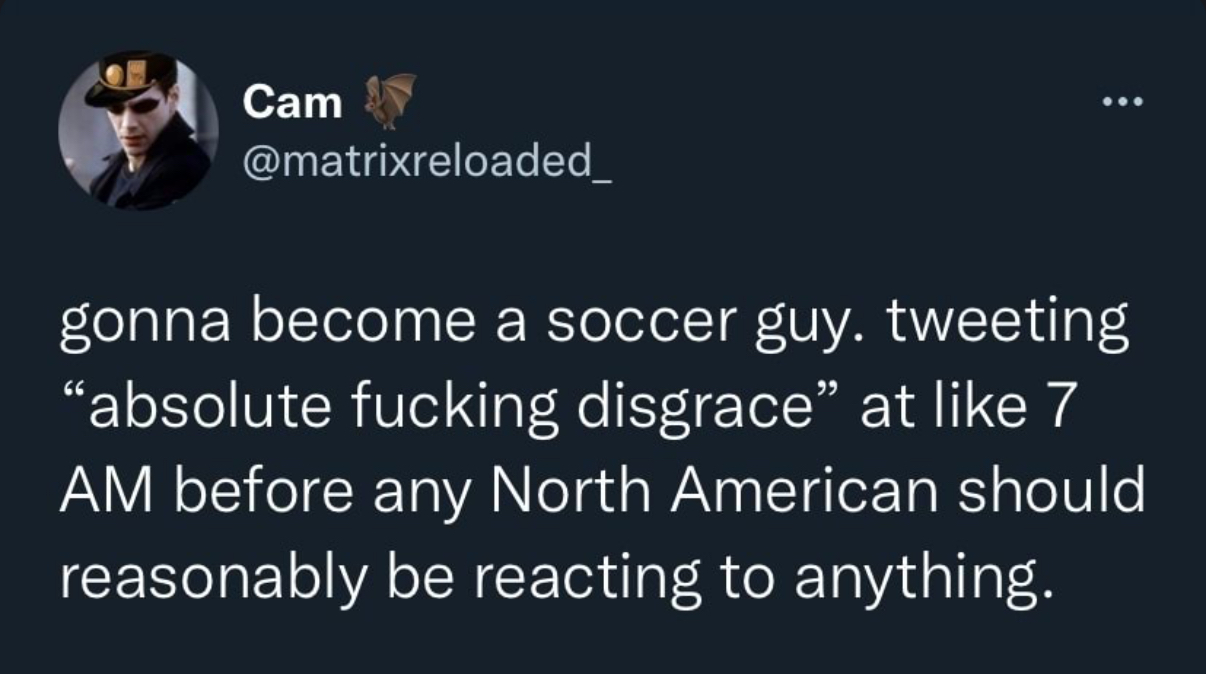Click Cam's profile avatar picture
Viewport: 1206px width, 674px height.
click(138, 130)
